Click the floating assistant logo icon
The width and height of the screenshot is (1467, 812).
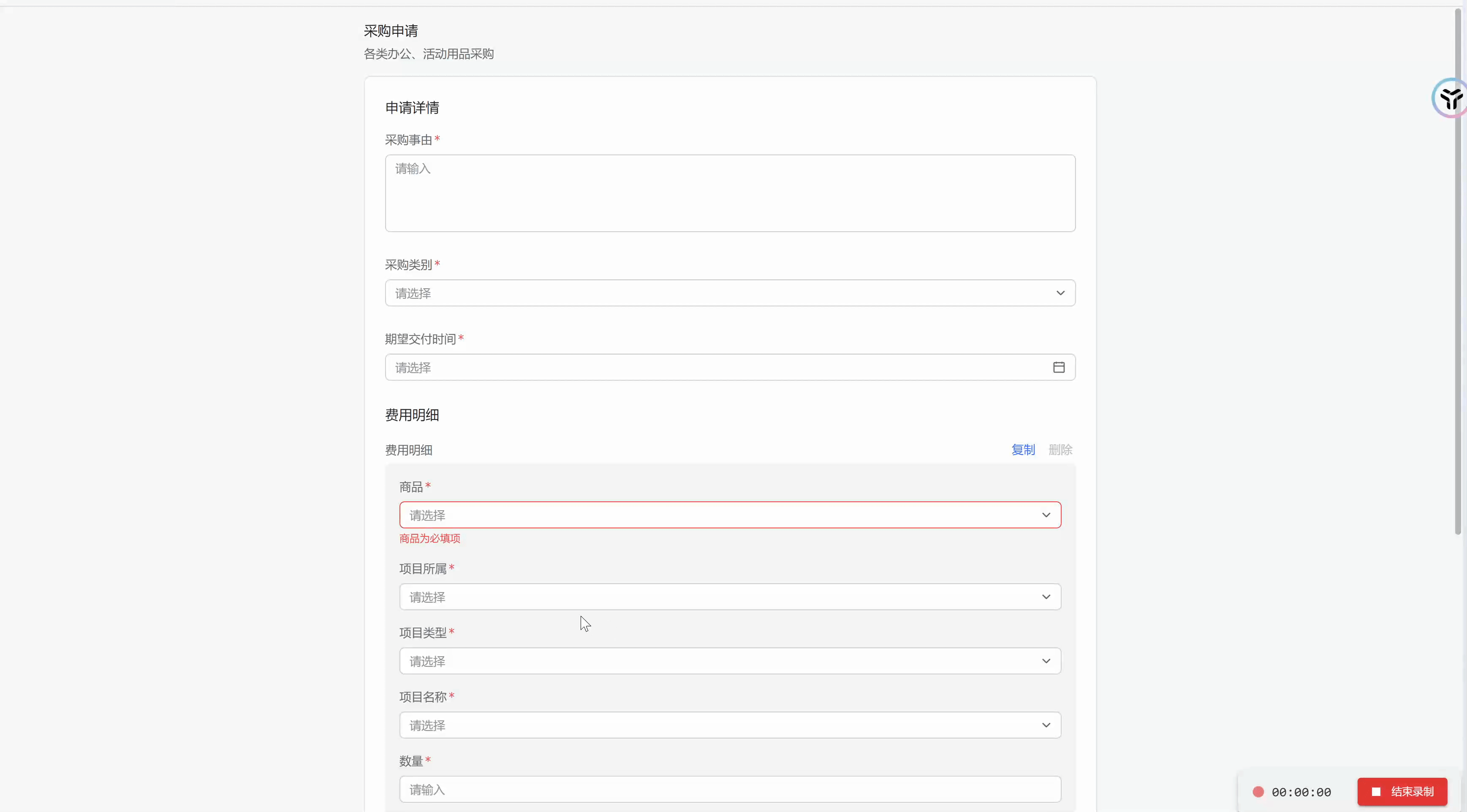tap(1450, 98)
